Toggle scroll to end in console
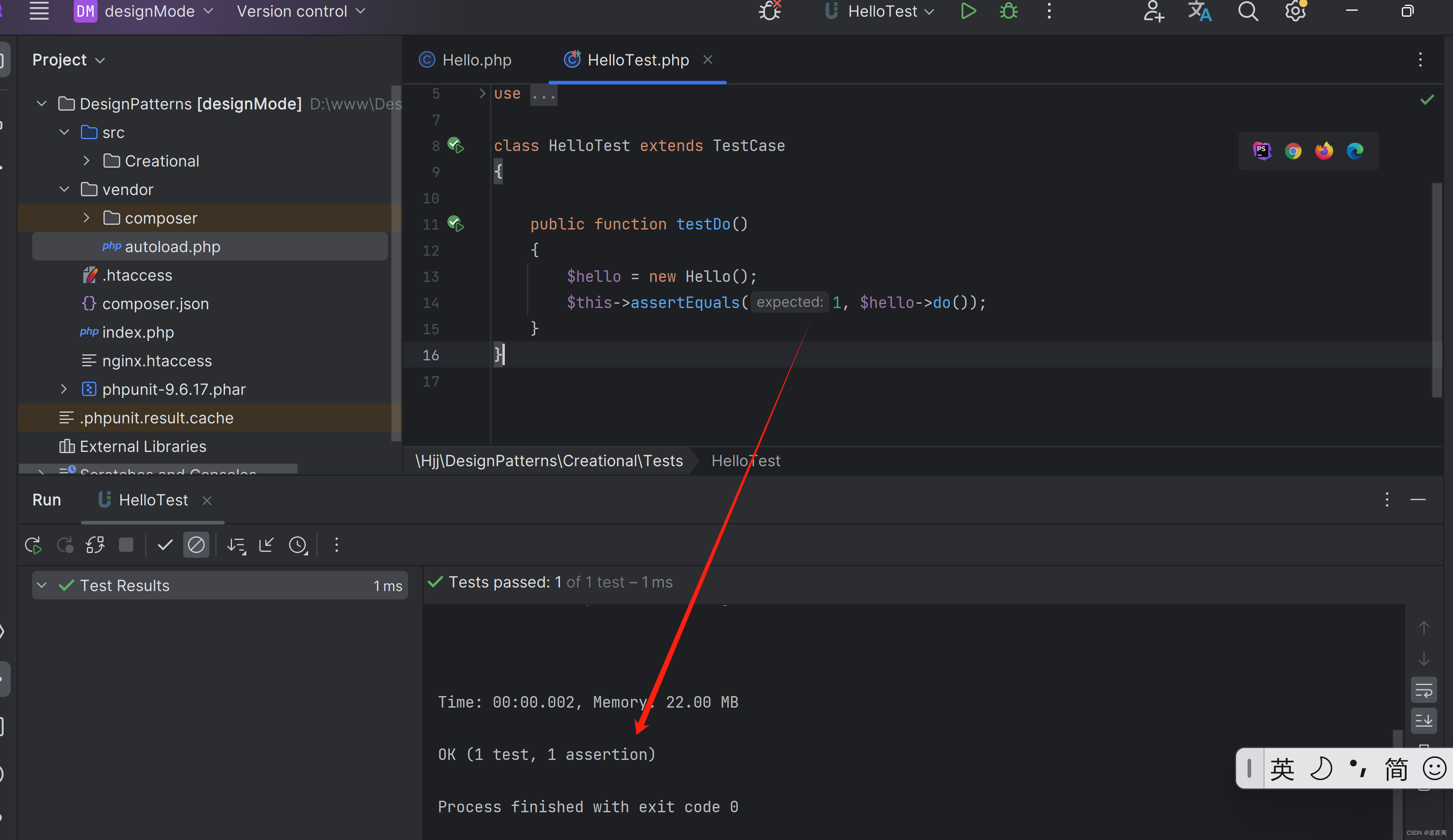 1424,720
